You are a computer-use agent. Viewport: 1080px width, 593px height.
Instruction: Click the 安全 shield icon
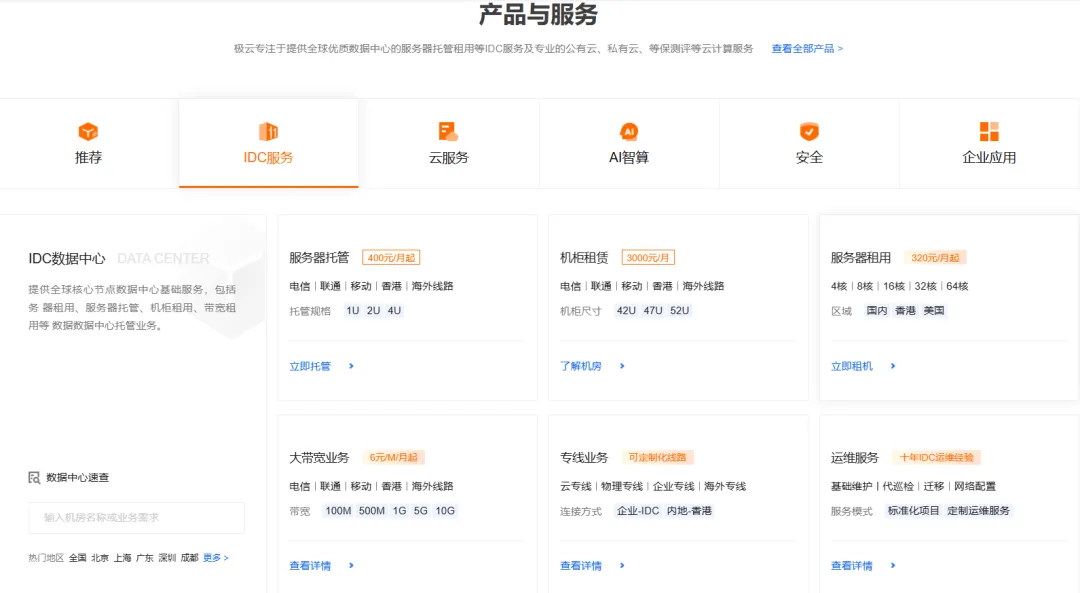pos(809,132)
